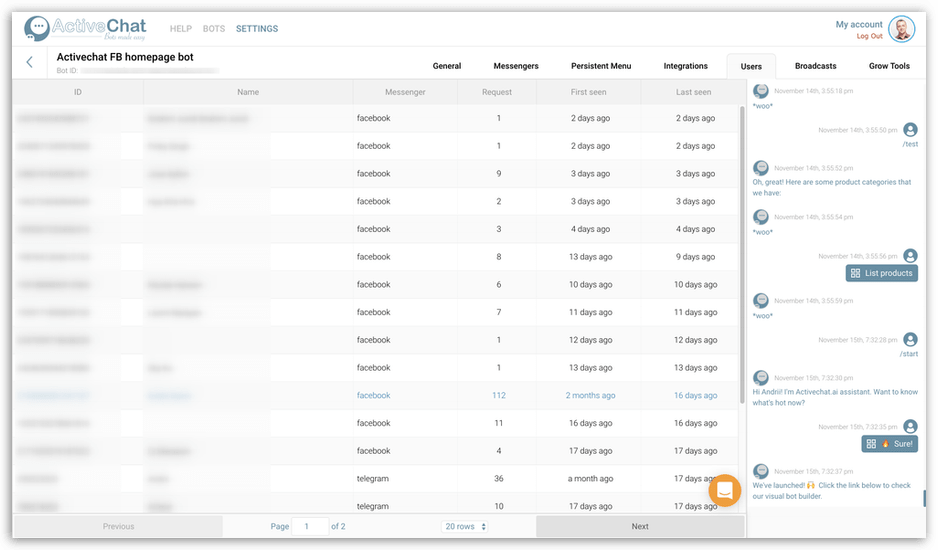
Task: Click user avatar beside /start message
Action: tap(910, 339)
